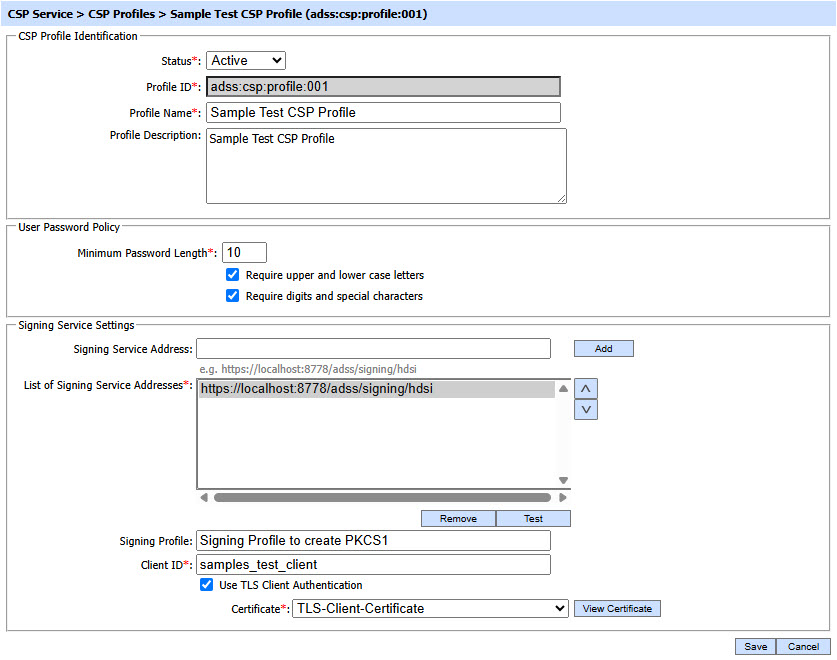The width and height of the screenshot is (837, 660).
Task: Cancel editing the CSP profile
Action: point(803,647)
